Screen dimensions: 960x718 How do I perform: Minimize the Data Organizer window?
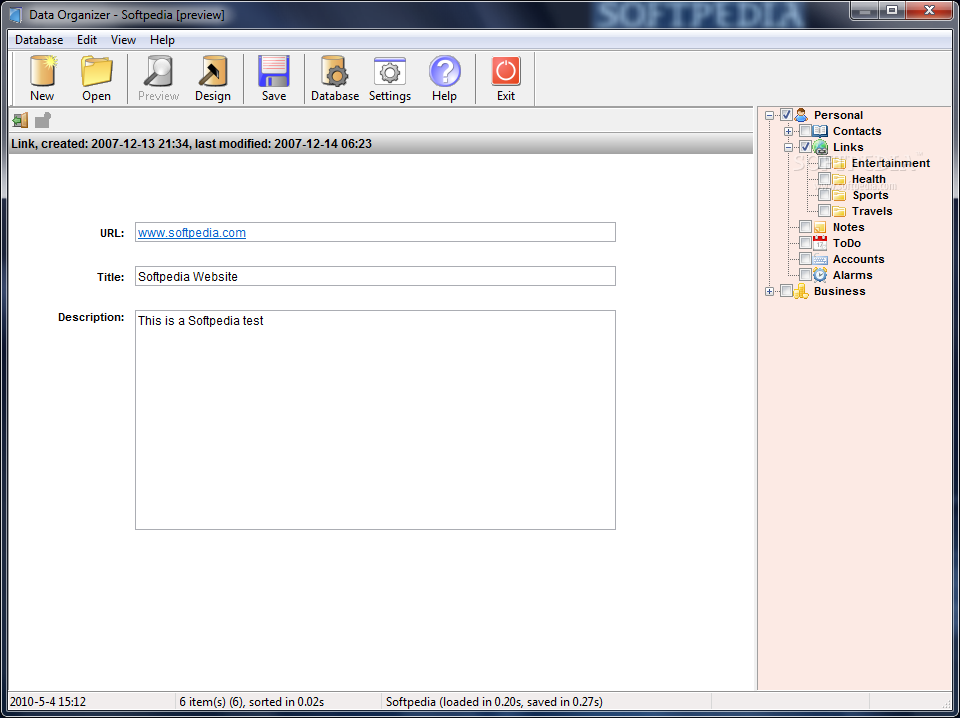coord(866,10)
